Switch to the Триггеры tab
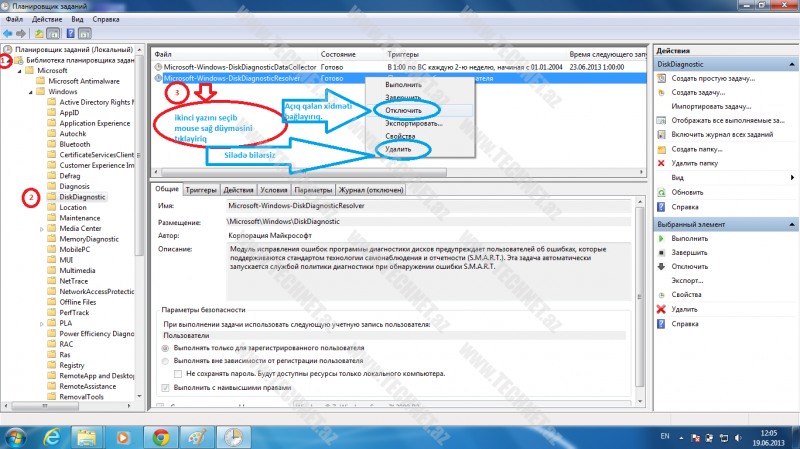The width and height of the screenshot is (800, 449). coord(201,189)
